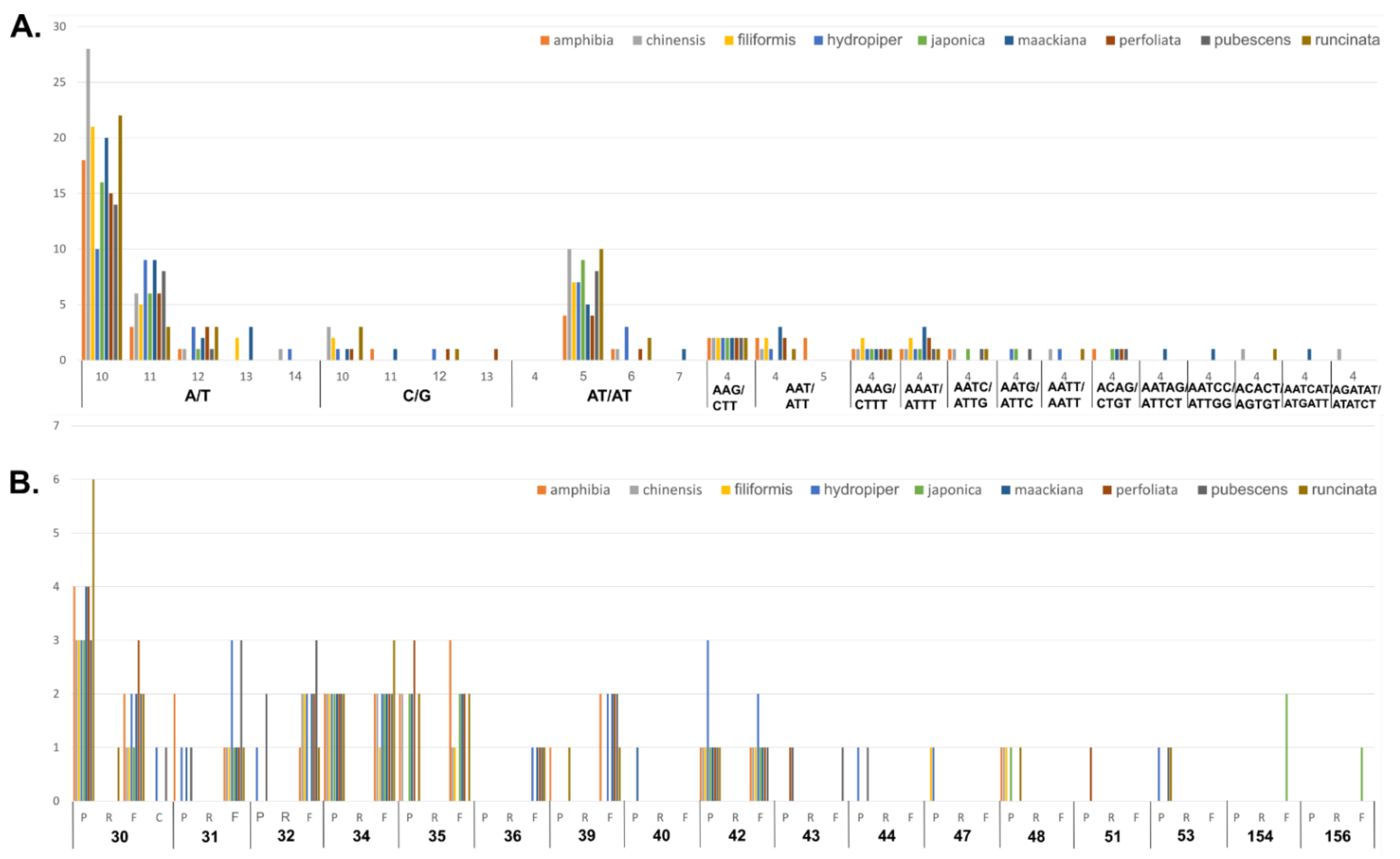The image size is (1400, 859).
Task: Click the amphibia orange swatch in chart A legend
Action: point(544,41)
